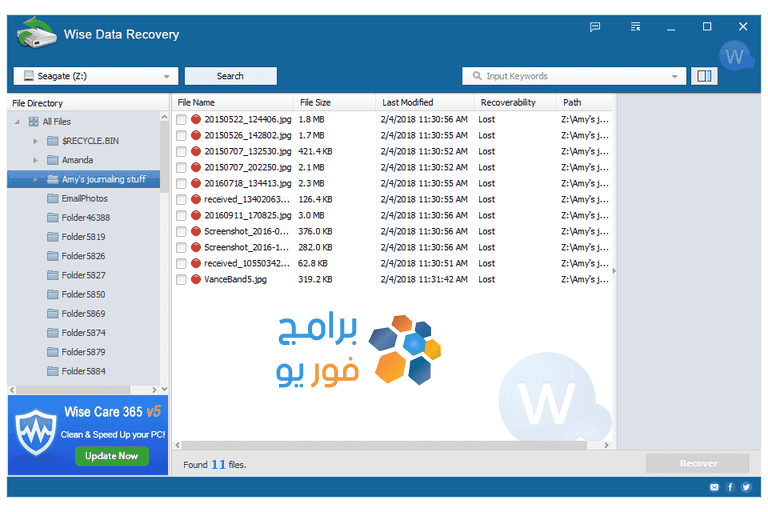Check the box for received_10550342 file
This screenshot has width=768, height=512.
181,264
